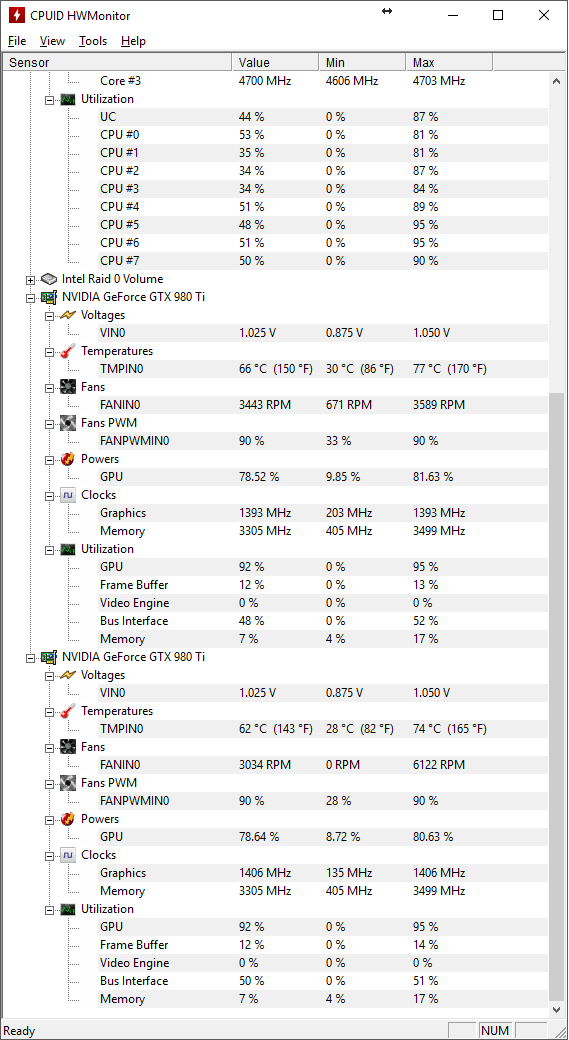This screenshot has height=1040, width=569.
Task: Collapse the second GPU's Utilization section
Action: 49,909
